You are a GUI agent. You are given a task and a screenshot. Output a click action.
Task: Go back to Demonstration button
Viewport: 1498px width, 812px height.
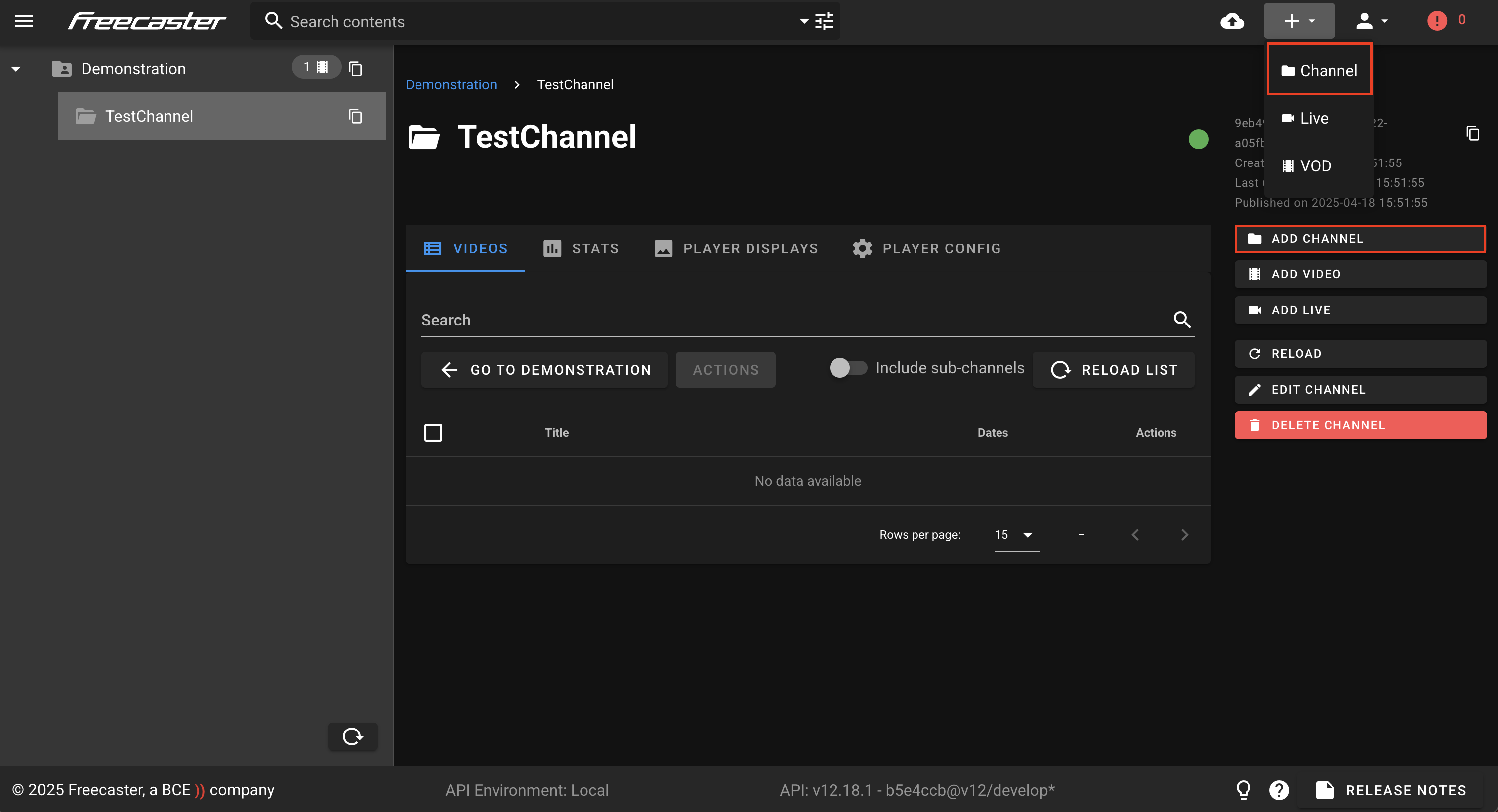[545, 370]
